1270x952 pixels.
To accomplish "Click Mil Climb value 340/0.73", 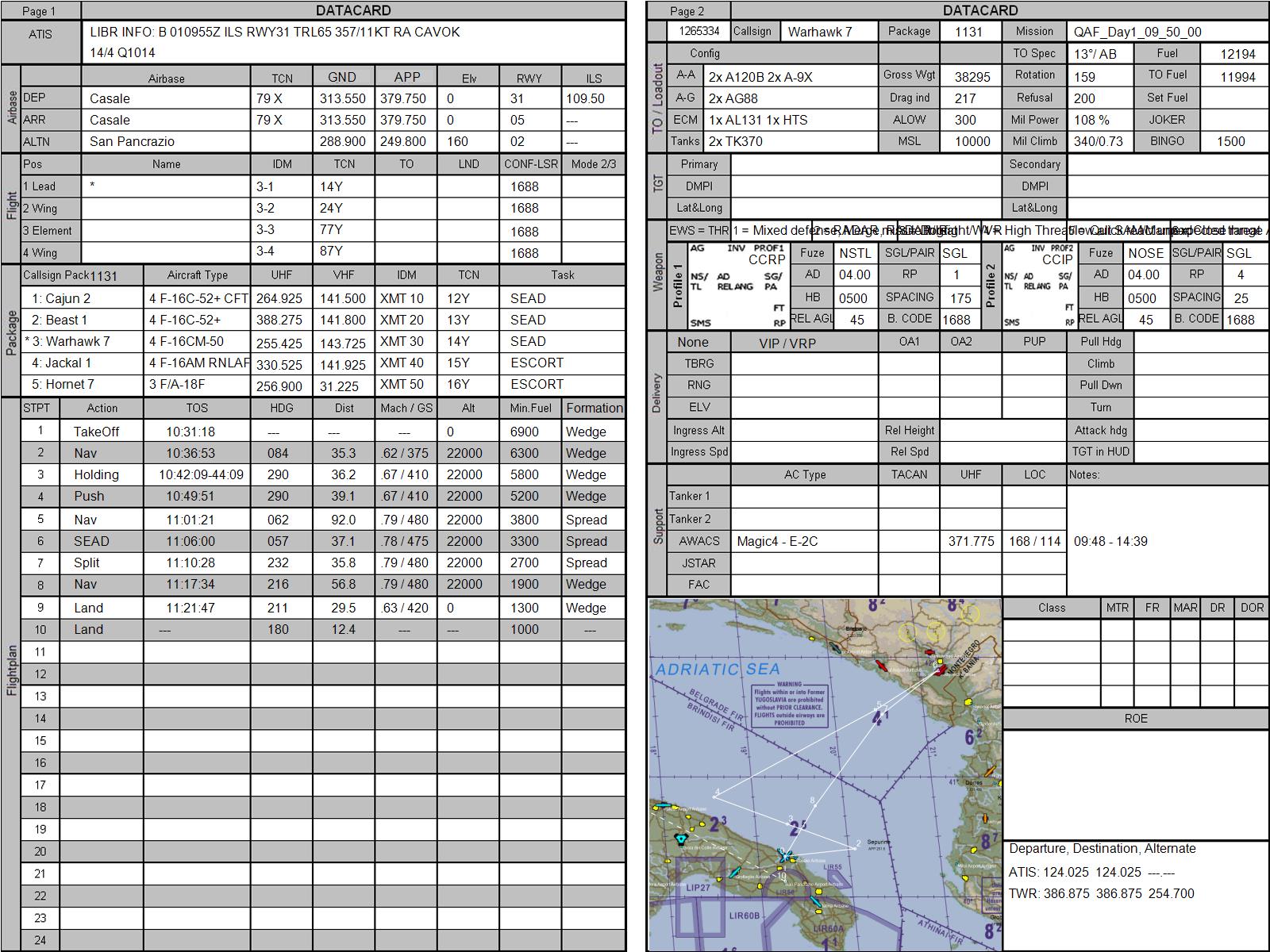I will click(1097, 141).
